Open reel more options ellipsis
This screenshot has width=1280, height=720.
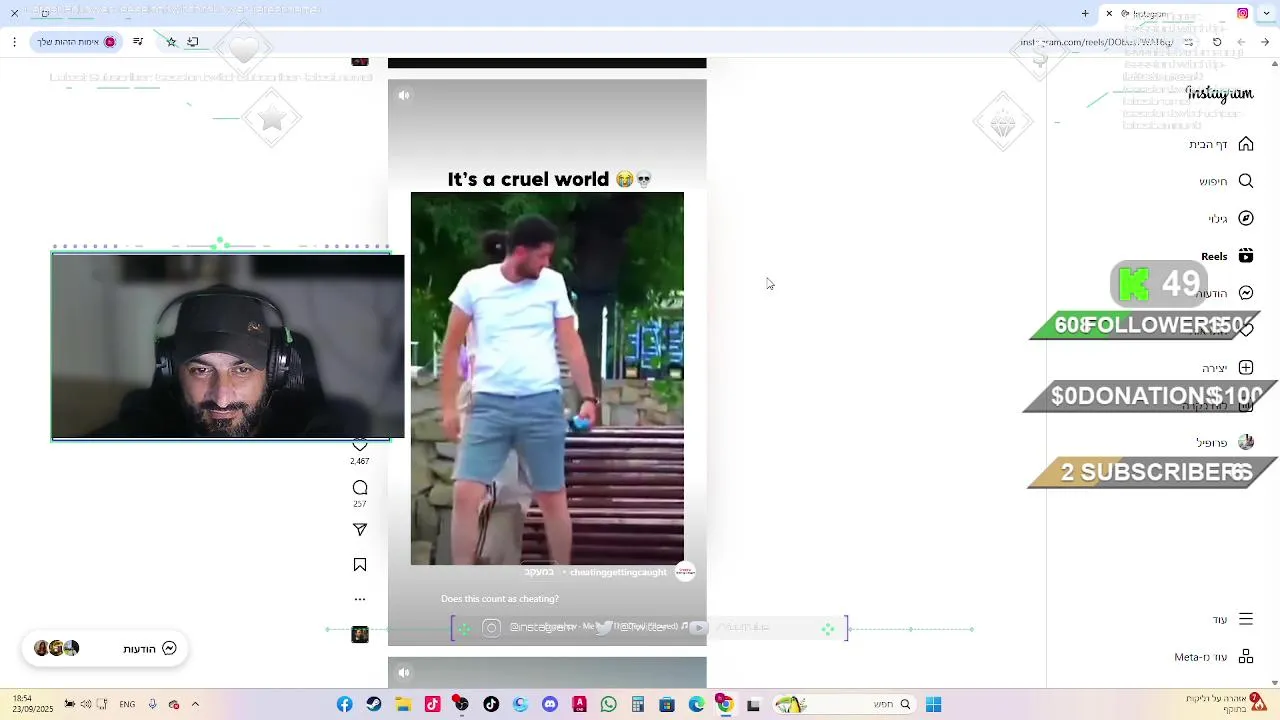(360, 600)
